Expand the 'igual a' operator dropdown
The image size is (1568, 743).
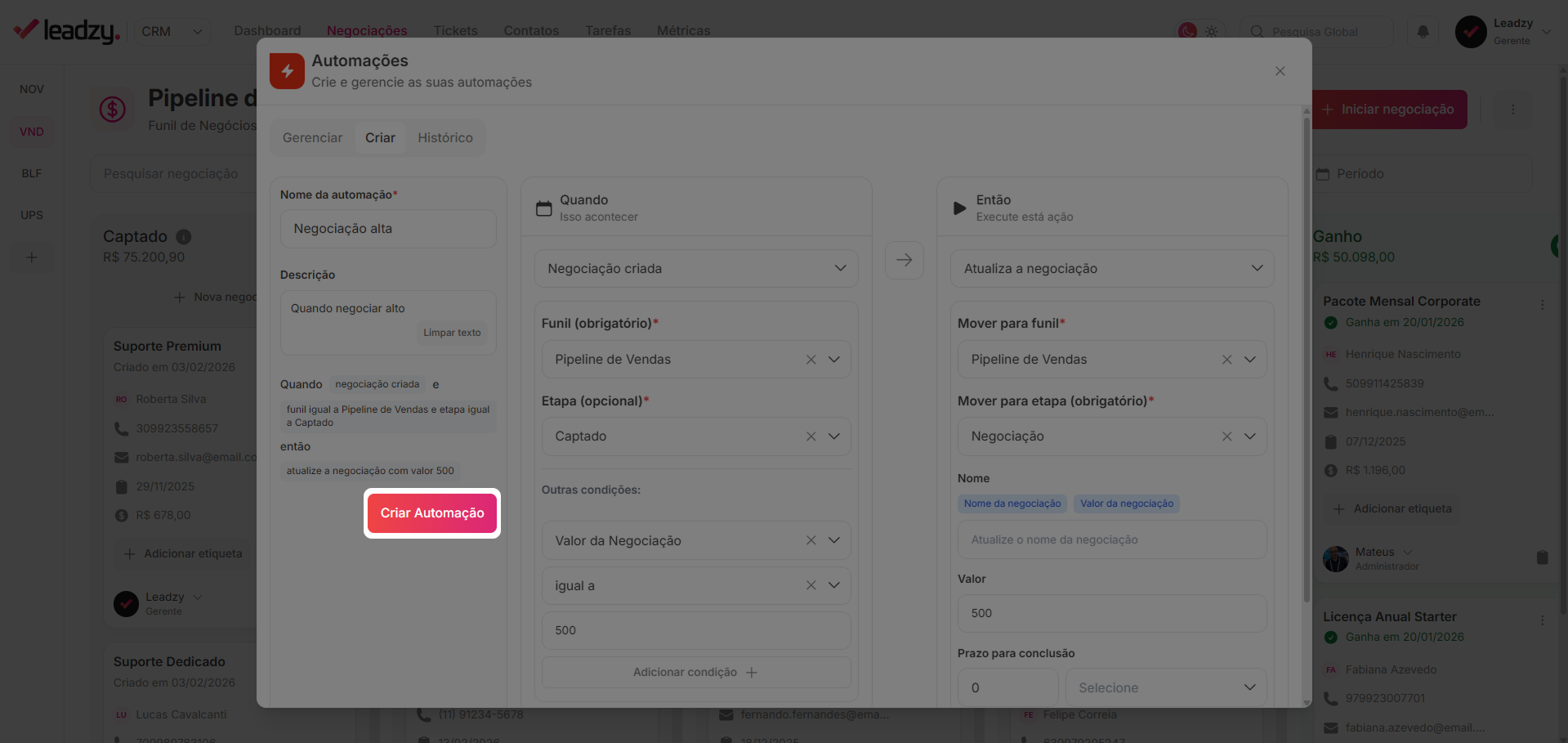(x=834, y=585)
